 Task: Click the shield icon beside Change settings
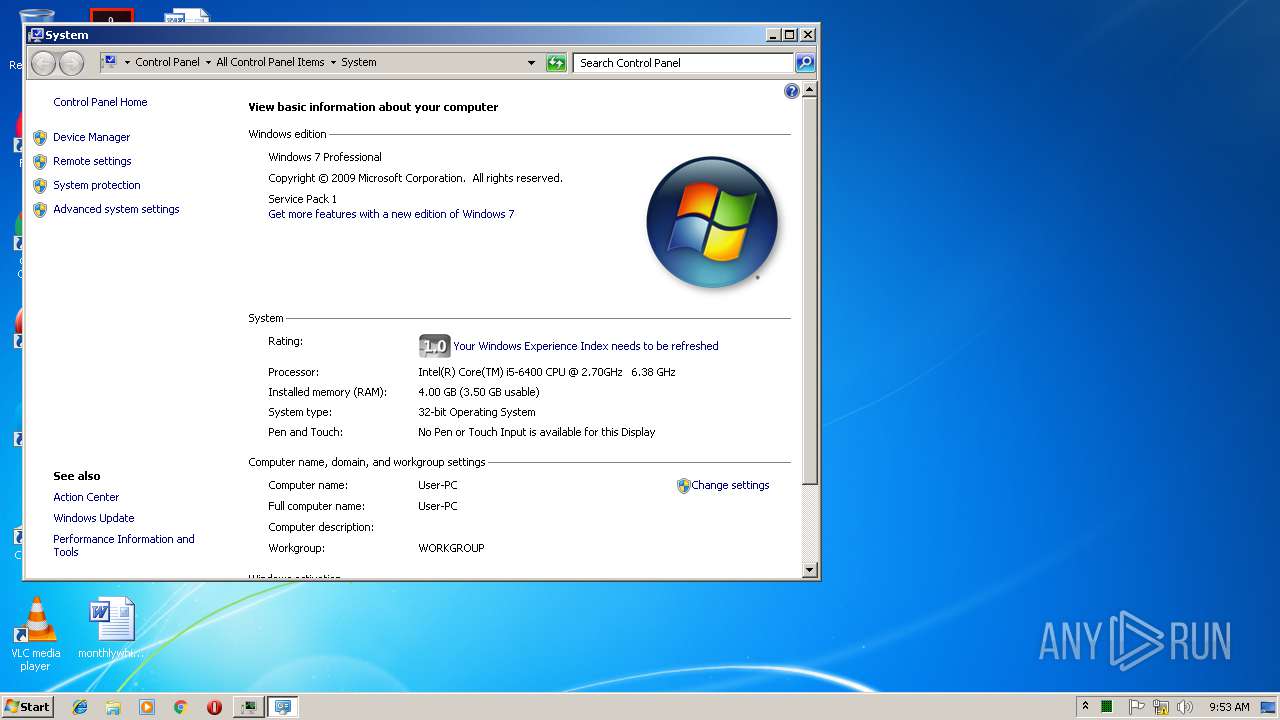coord(684,485)
